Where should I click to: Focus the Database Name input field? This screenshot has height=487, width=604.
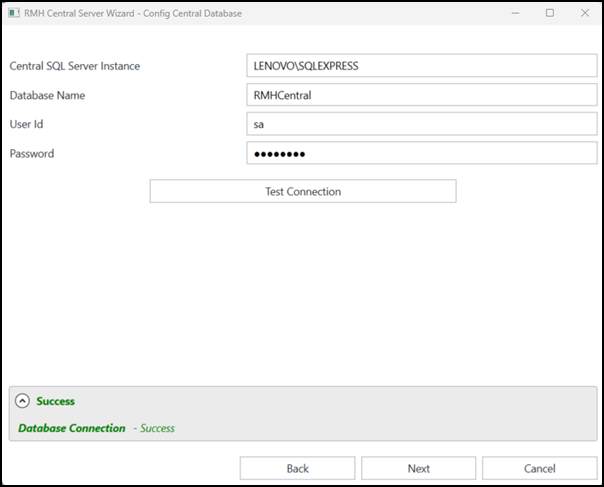tap(422, 95)
